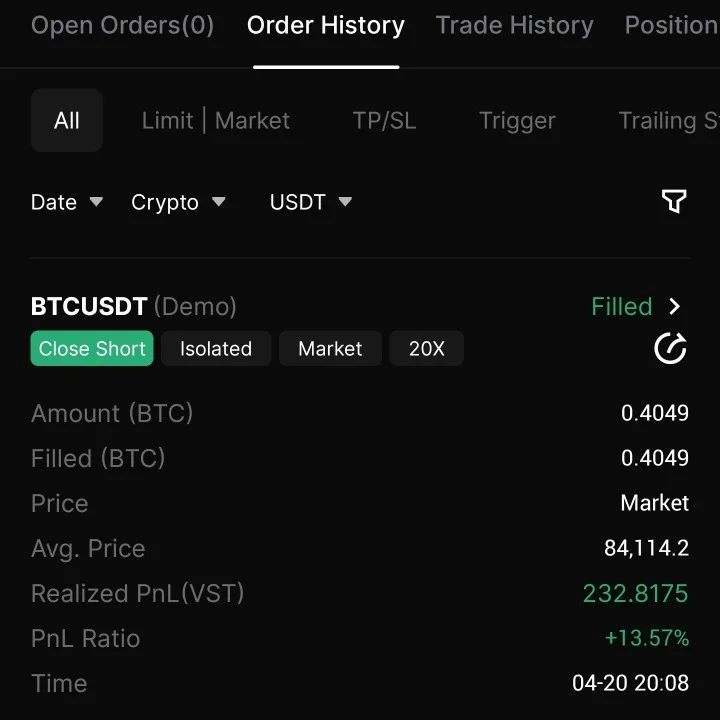Expand the Crypto dropdown
This screenshot has width=720, height=720.
point(178,202)
